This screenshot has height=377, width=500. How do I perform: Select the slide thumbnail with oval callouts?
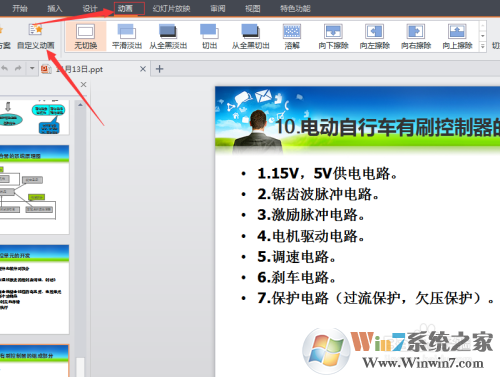34,117
